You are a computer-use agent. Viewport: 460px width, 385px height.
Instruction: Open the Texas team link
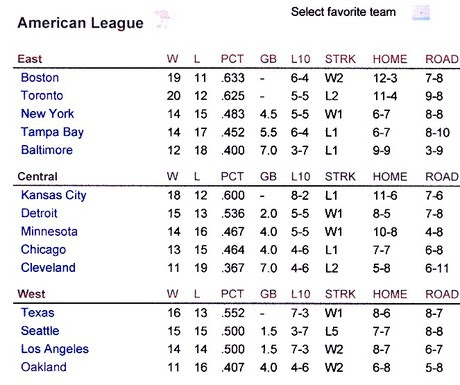[37, 313]
